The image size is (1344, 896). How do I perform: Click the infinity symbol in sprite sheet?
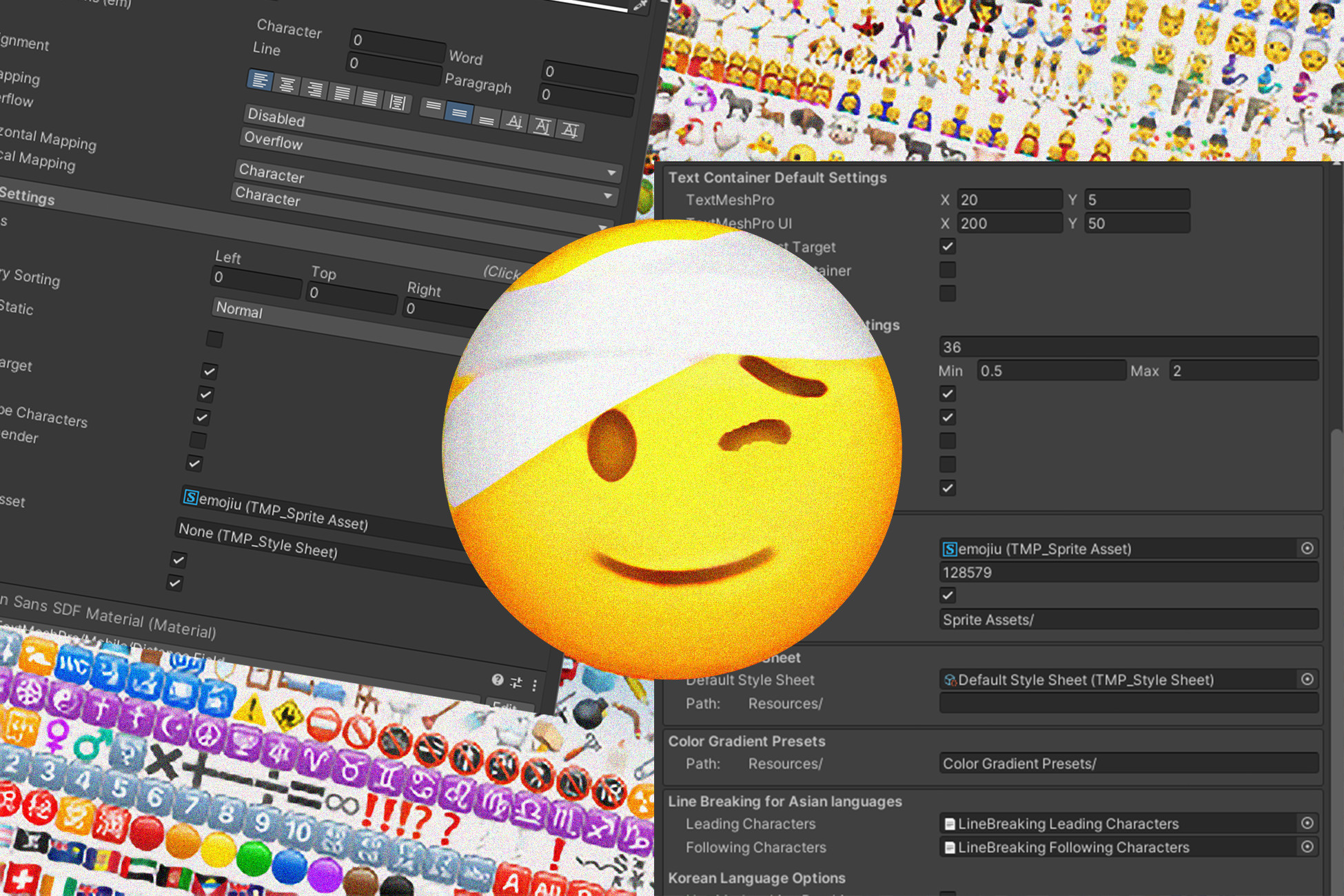point(342,804)
